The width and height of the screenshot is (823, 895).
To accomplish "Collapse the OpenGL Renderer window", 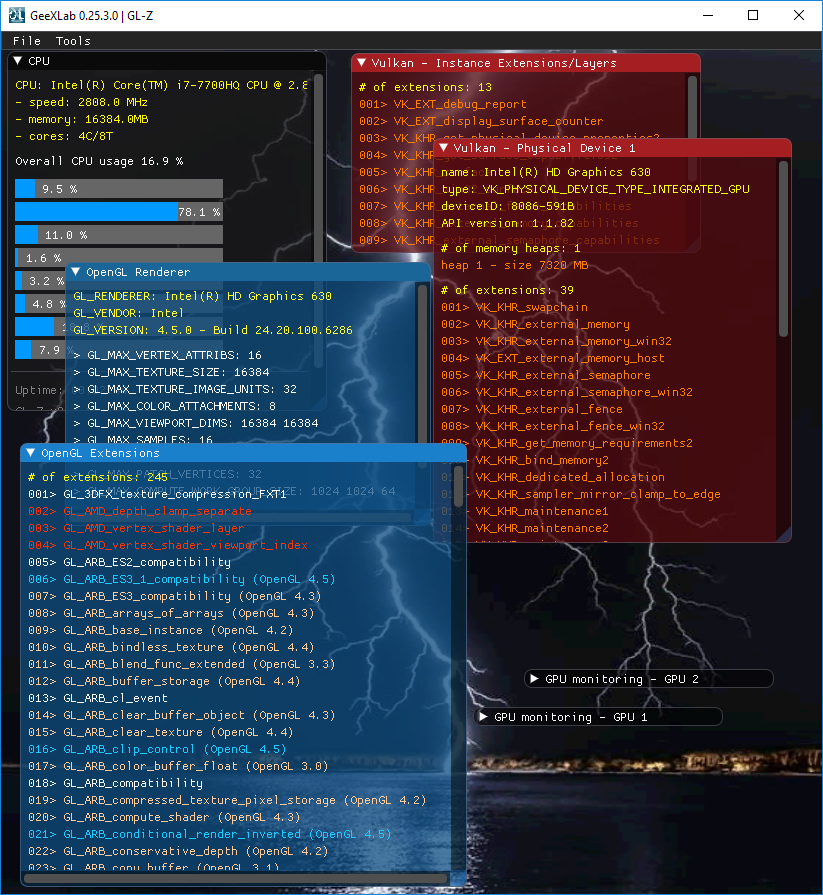I will 75,272.
